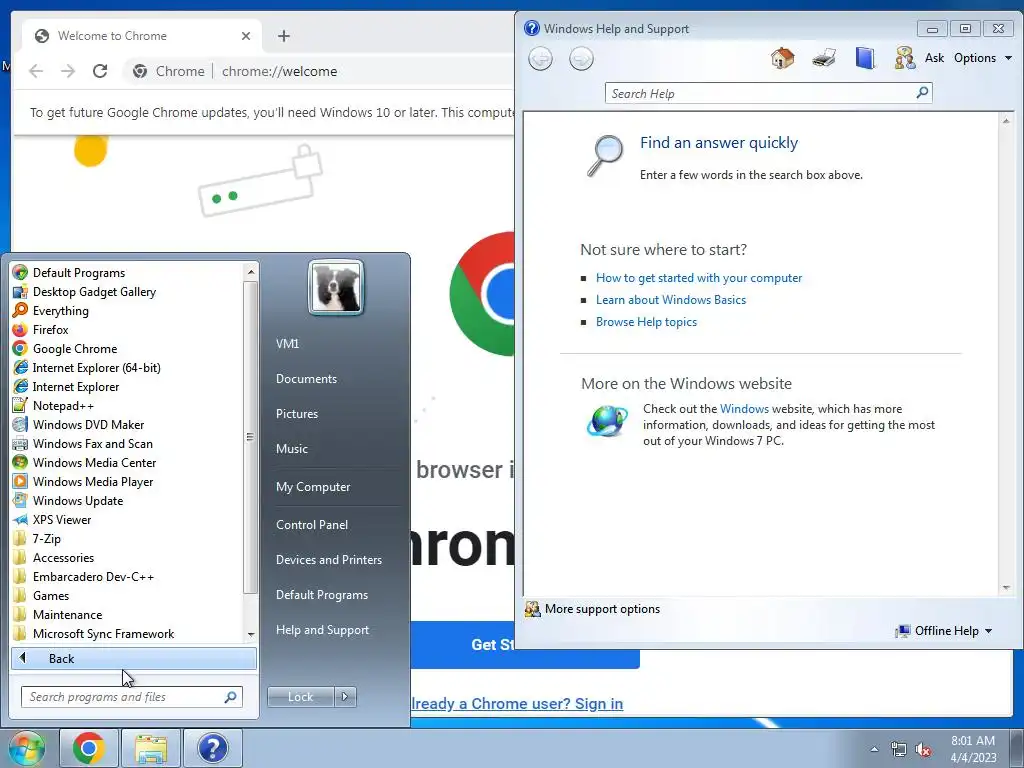
Task: Click the magnifier icon in Search Help
Action: 922,93
